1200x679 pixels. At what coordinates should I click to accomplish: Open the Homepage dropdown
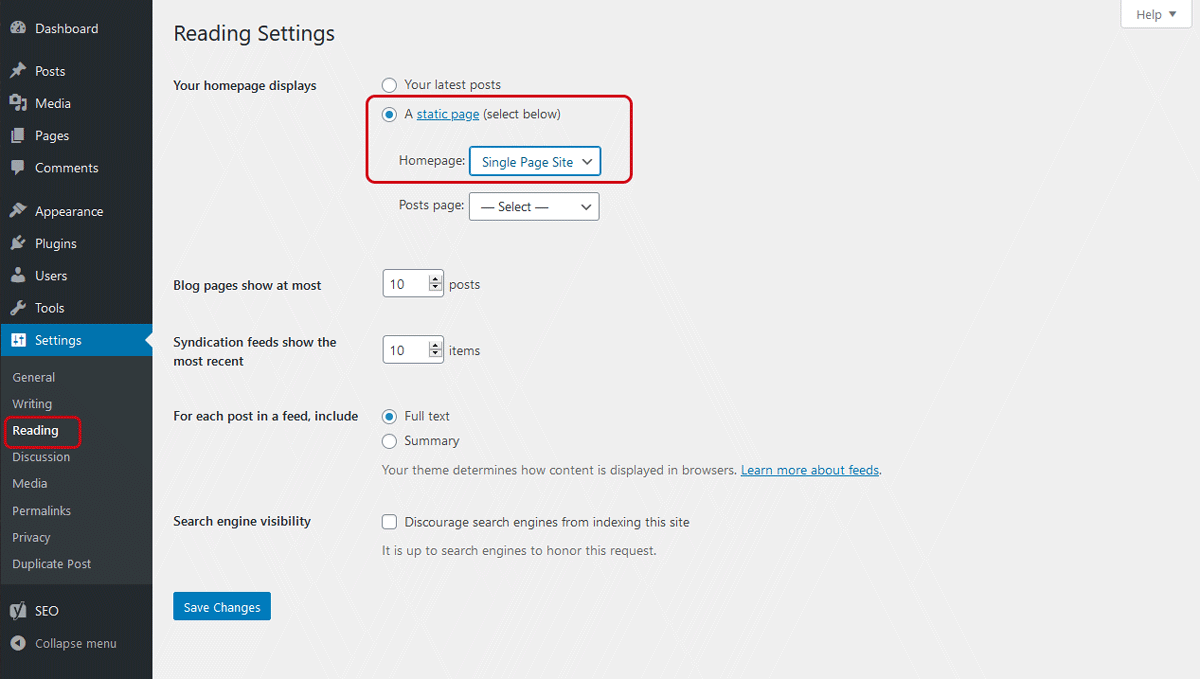tap(535, 162)
